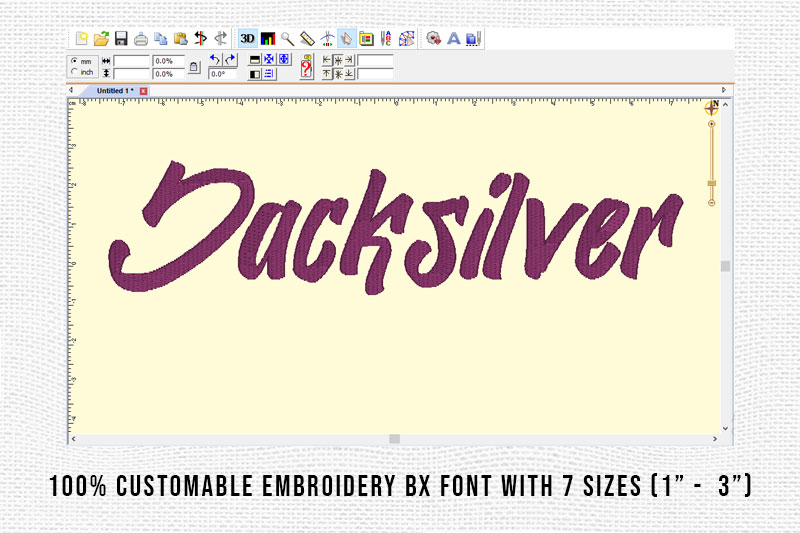This screenshot has height=533, width=800.
Task: Click the zoom-in plus on the slider
Action: (x=712, y=124)
